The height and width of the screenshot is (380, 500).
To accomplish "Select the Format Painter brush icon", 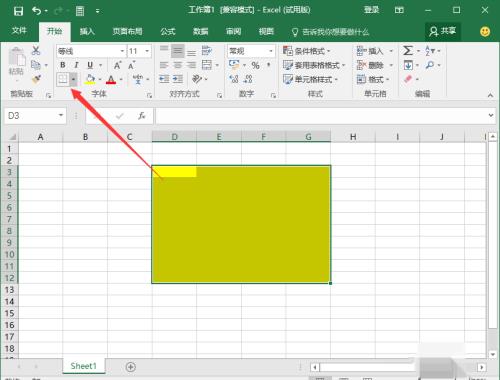I will tap(36, 79).
